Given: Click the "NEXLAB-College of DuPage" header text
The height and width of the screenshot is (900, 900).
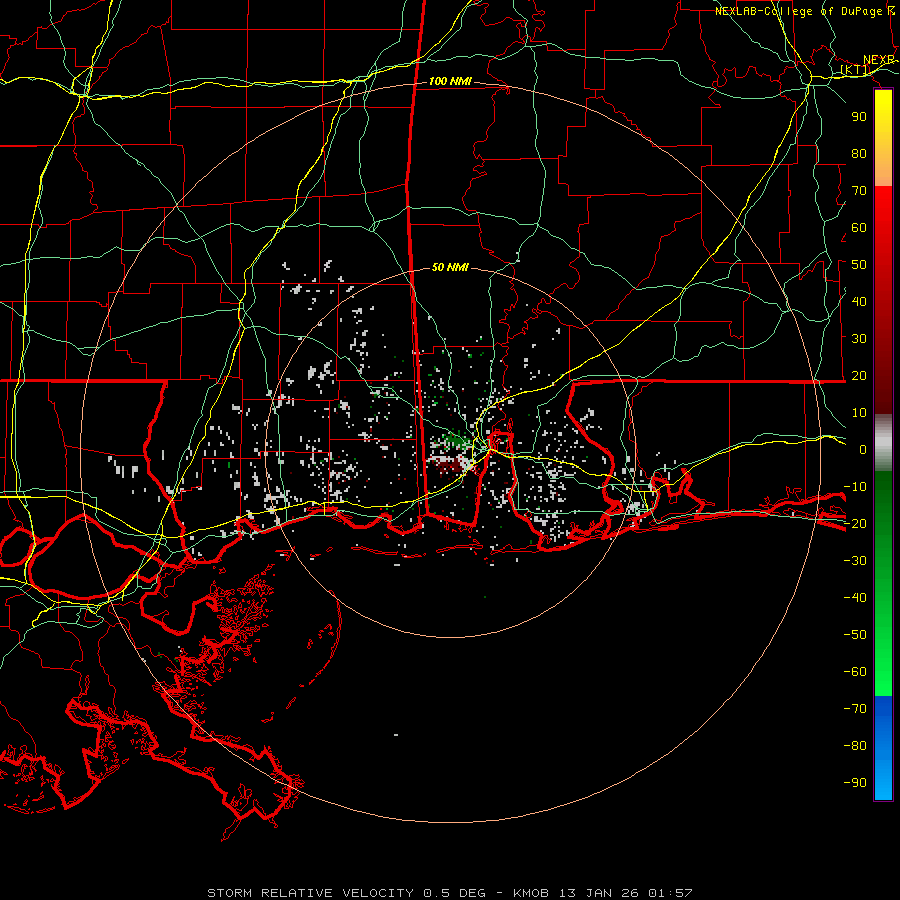Looking at the screenshot, I should coord(798,11).
